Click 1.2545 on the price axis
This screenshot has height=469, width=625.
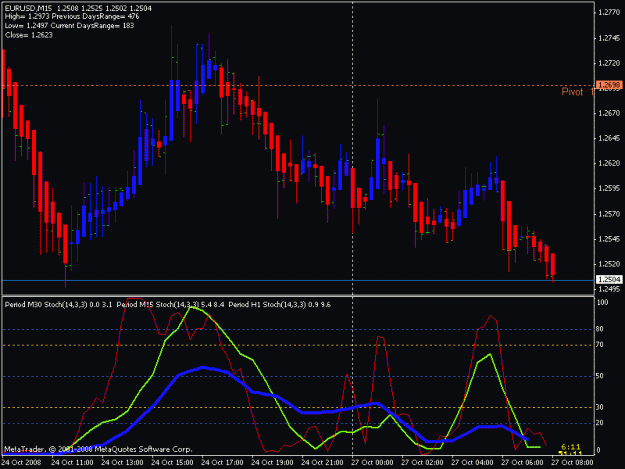609,239
